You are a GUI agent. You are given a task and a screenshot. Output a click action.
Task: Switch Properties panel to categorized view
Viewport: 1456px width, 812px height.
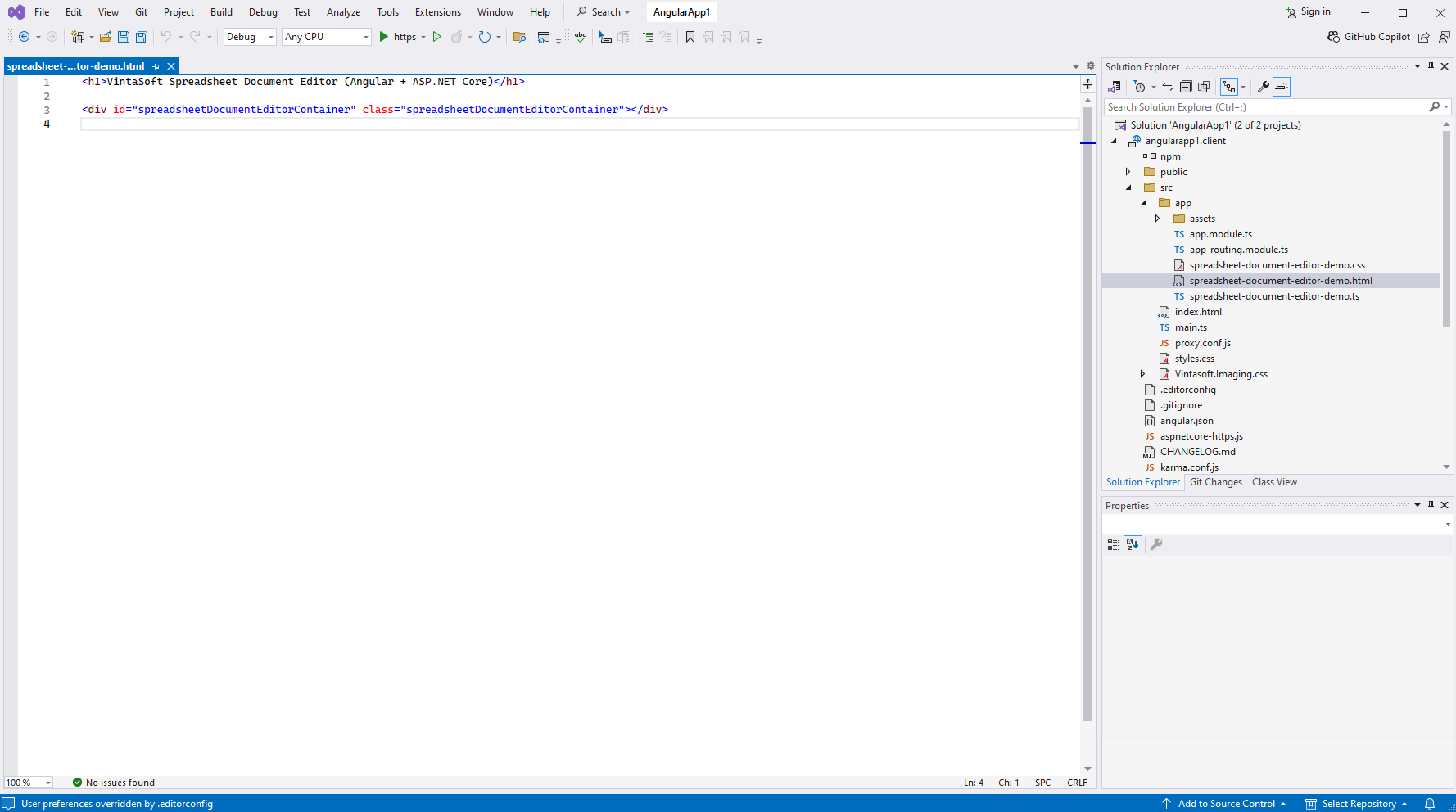click(1114, 544)
